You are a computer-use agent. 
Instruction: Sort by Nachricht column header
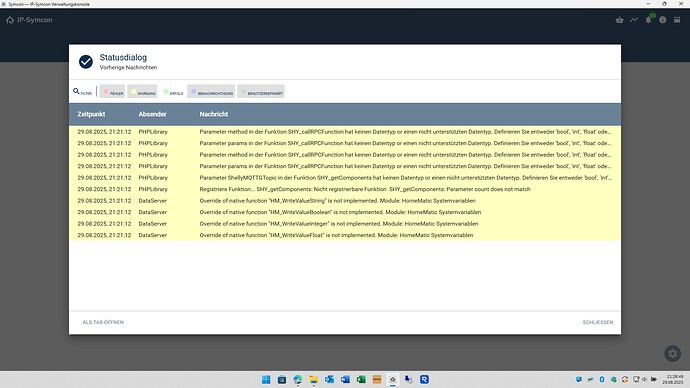[213, 114]
